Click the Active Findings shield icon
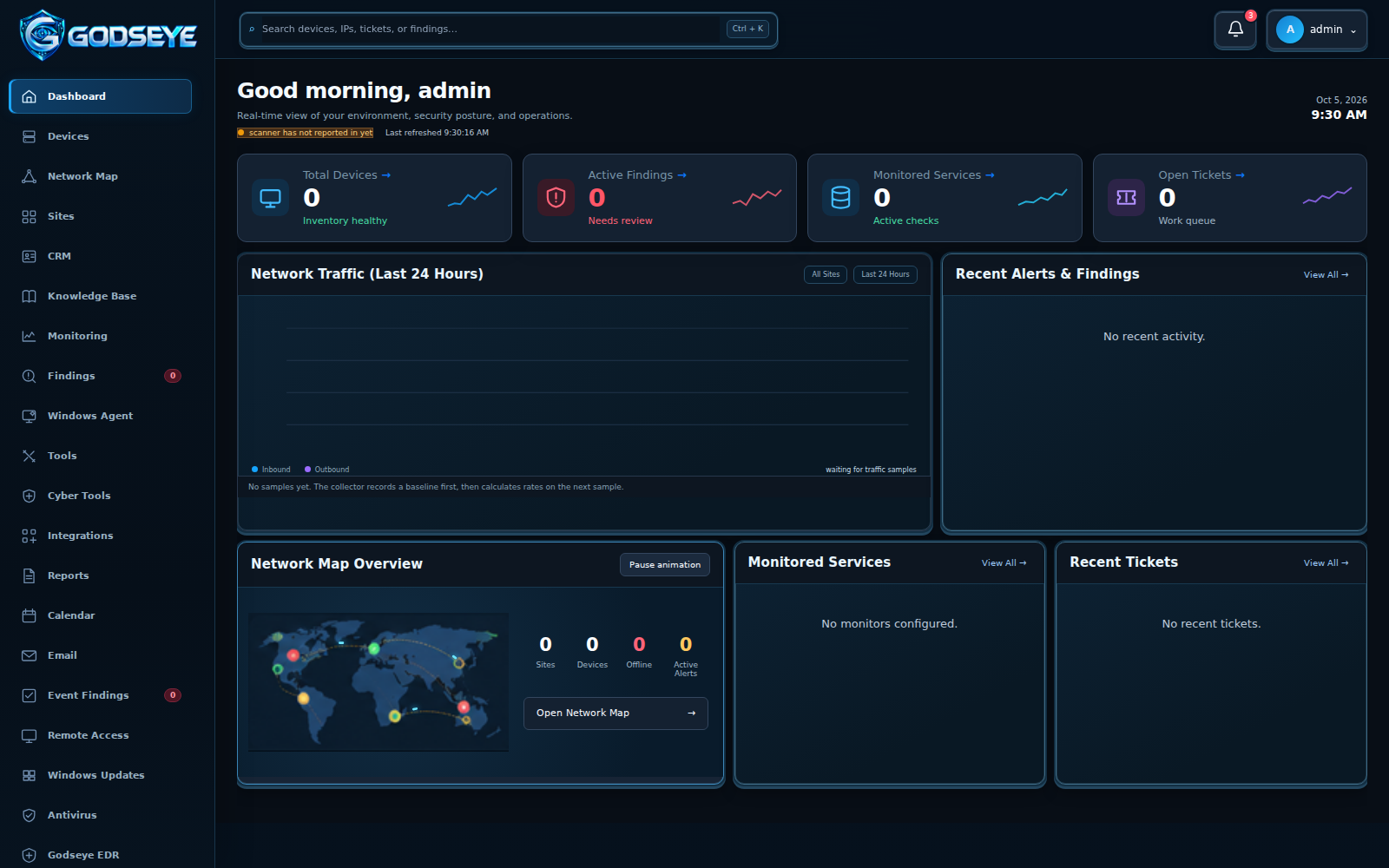This screenshot has width=1389, height=868. (556, 198)
